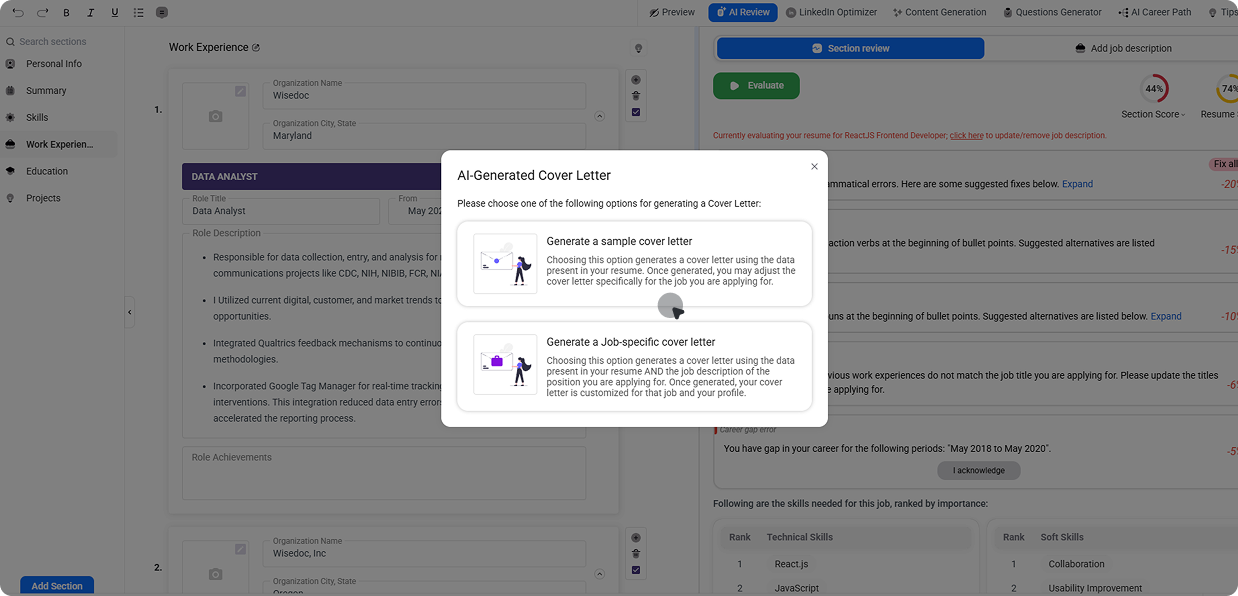Follow the 'click here' job description link
Image resolution: width=1238 pixels, height=596 pixels.
coord(966,135)
